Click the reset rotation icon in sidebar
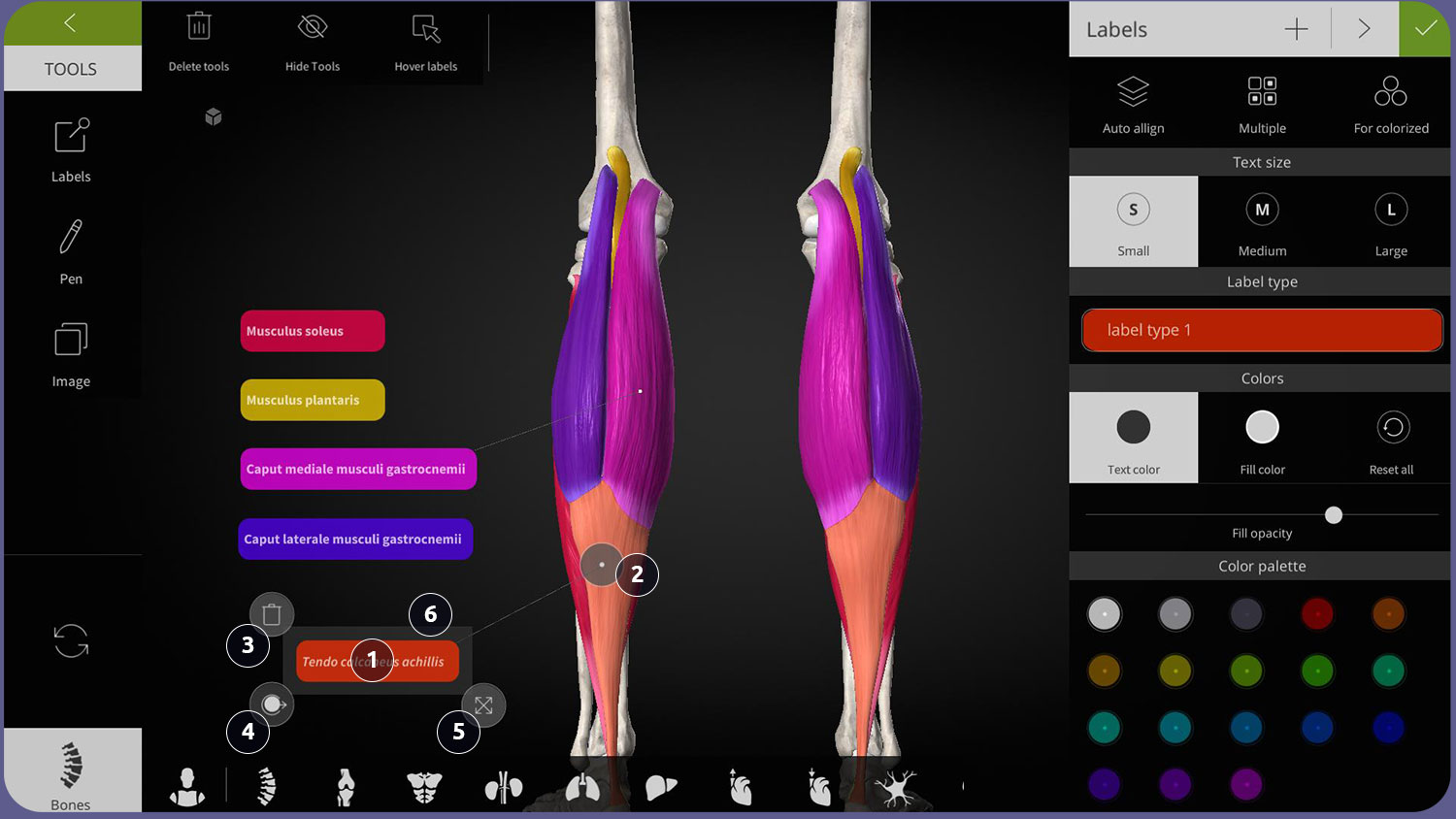Screen dimensions: 1456x819 pos(71,640)
